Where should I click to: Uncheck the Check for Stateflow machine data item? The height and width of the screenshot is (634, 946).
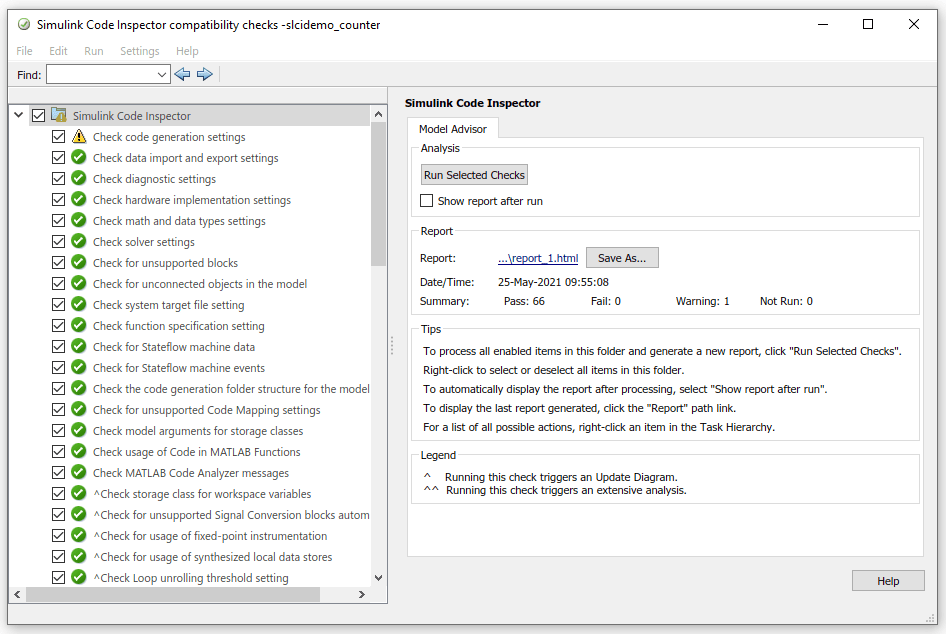click(58, 346)
